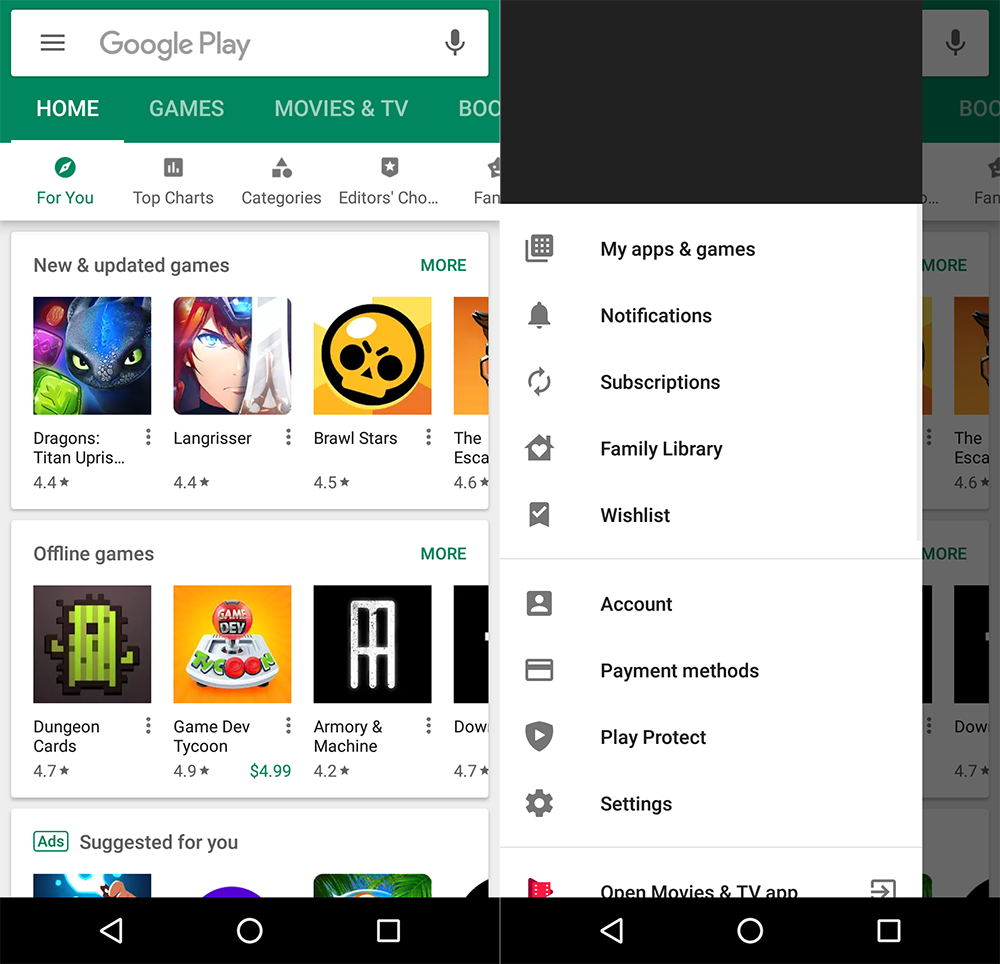1000x964 pixels.
Task: Open the hamburger menu in the left screen
Action: (52, 43)
